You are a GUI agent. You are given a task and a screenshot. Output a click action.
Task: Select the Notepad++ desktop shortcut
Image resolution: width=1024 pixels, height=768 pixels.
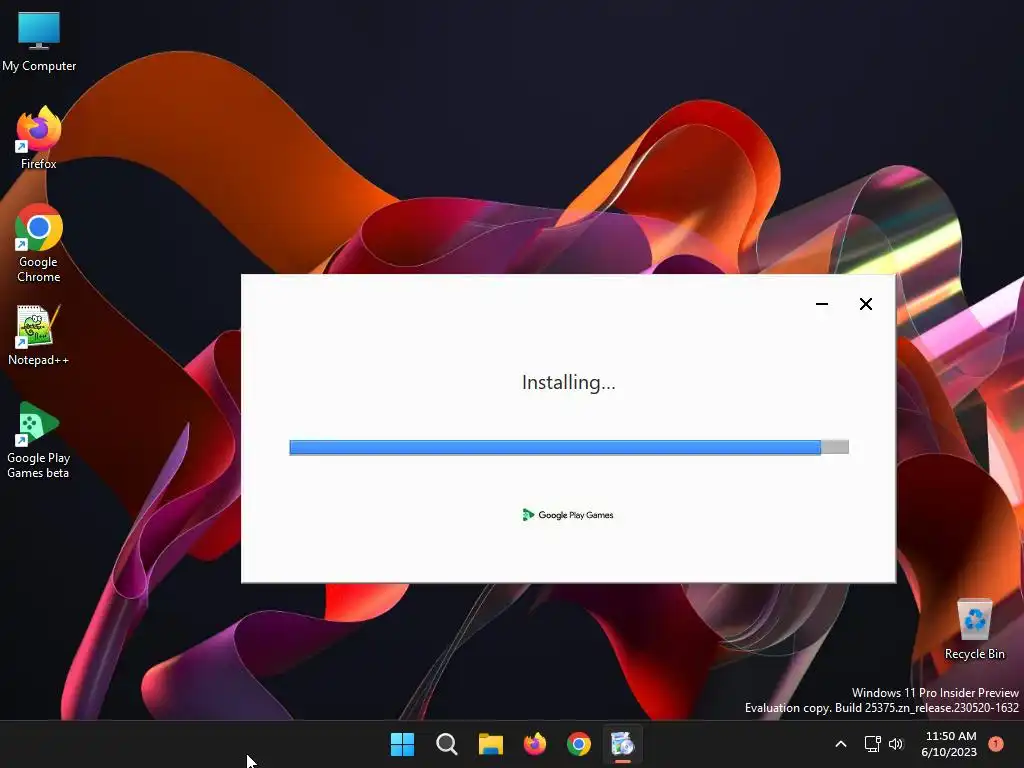pyautogui.click(x=39, y=335)
